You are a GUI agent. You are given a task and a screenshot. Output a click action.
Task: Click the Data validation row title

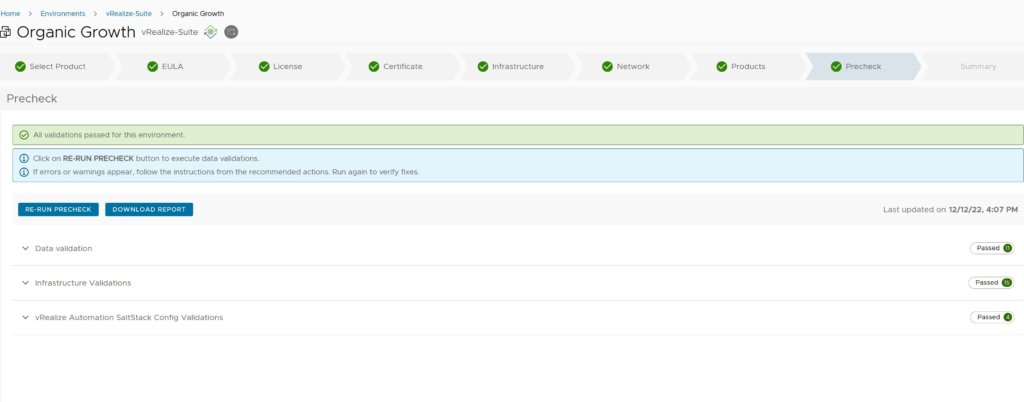pos(63,249)
